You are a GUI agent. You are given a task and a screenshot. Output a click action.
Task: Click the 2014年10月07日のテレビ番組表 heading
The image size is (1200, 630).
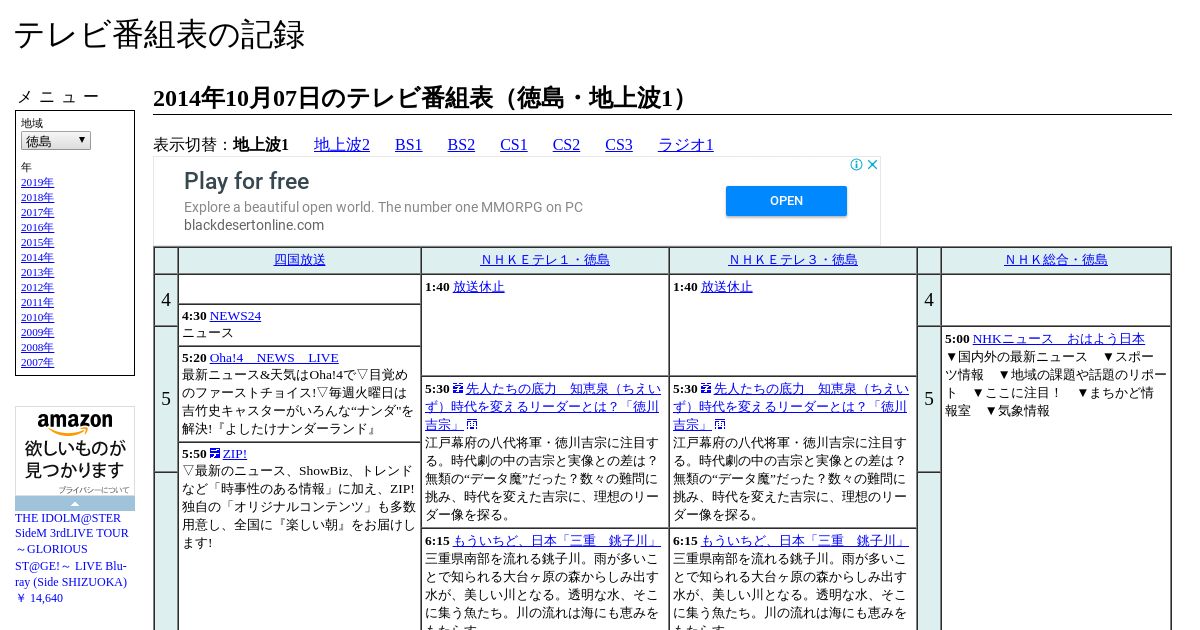pos(424,98)
